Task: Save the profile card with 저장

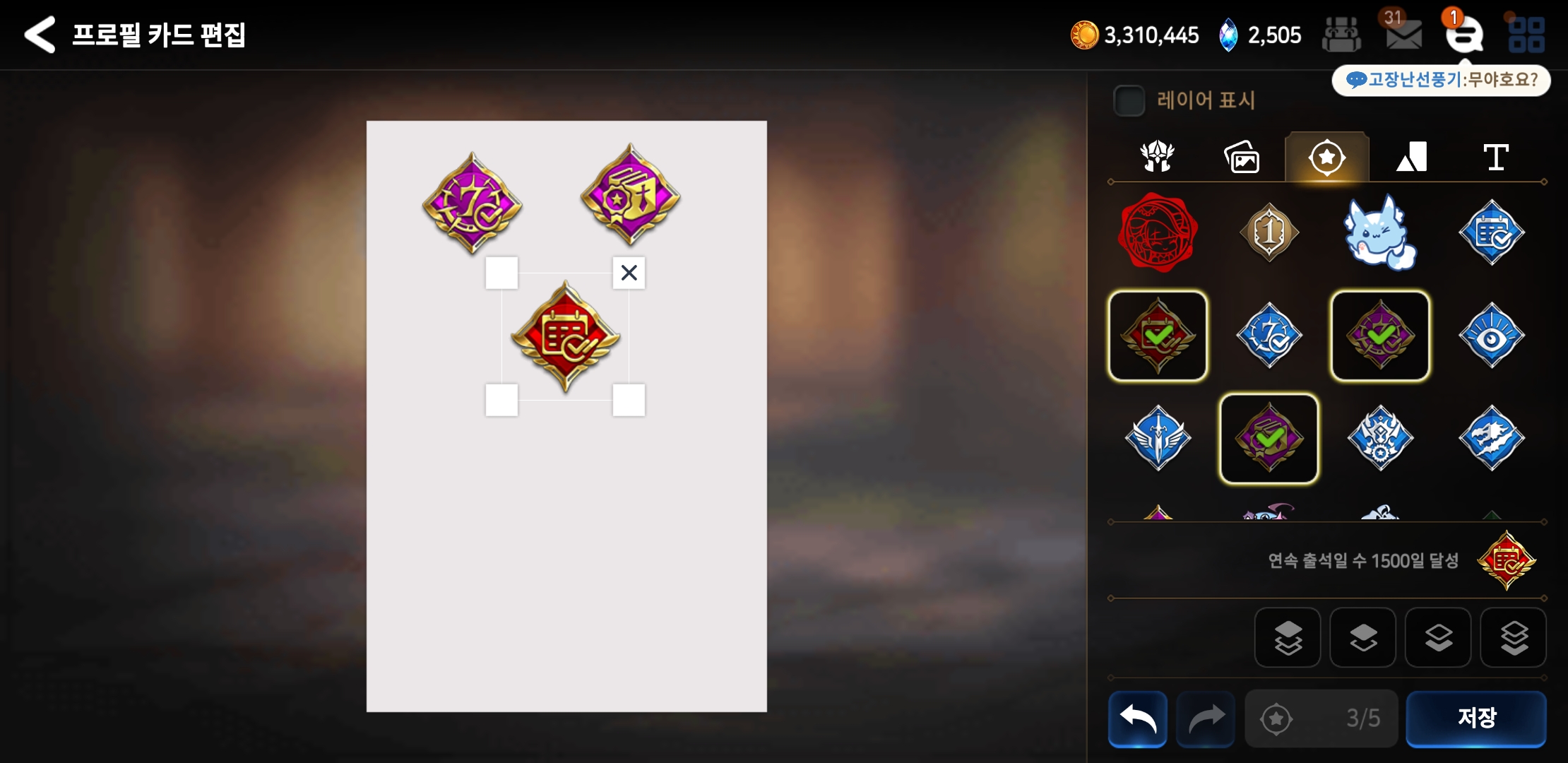Action: [x=1476, y=718]
